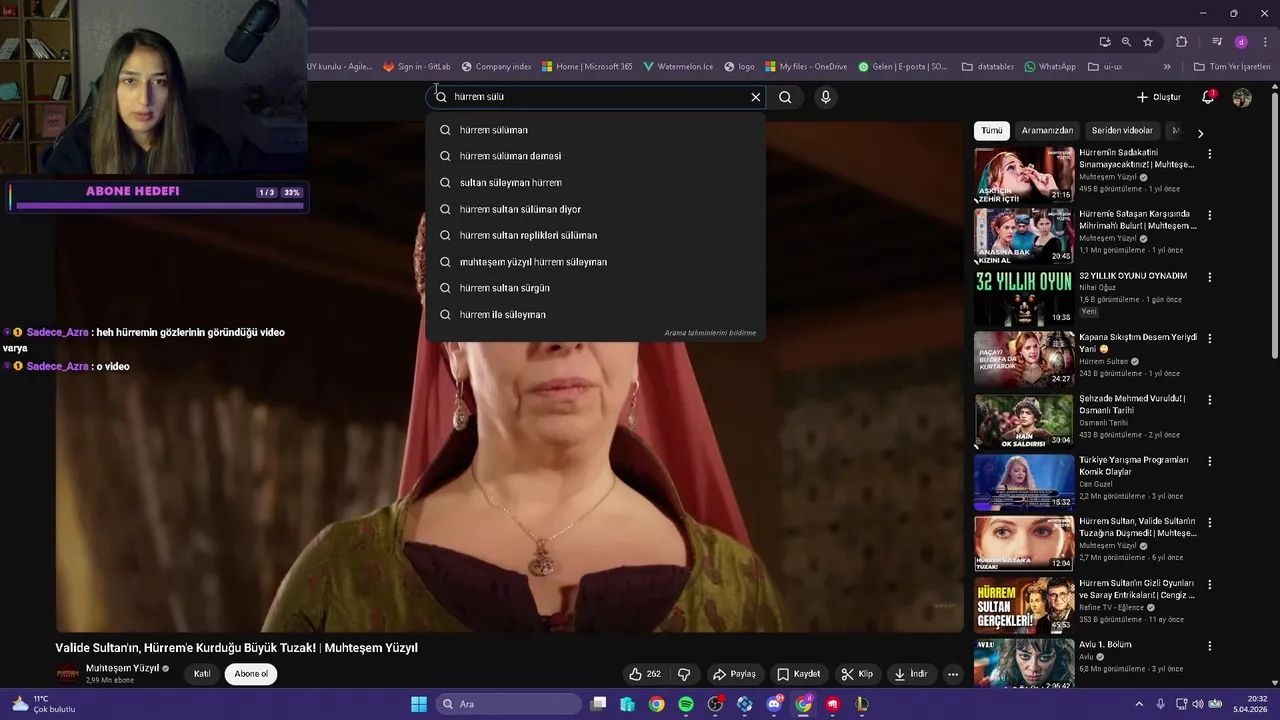
Task: Open options for 'Şehzade Mehmed Vuruldu' video
Action: coord(1209,400)
